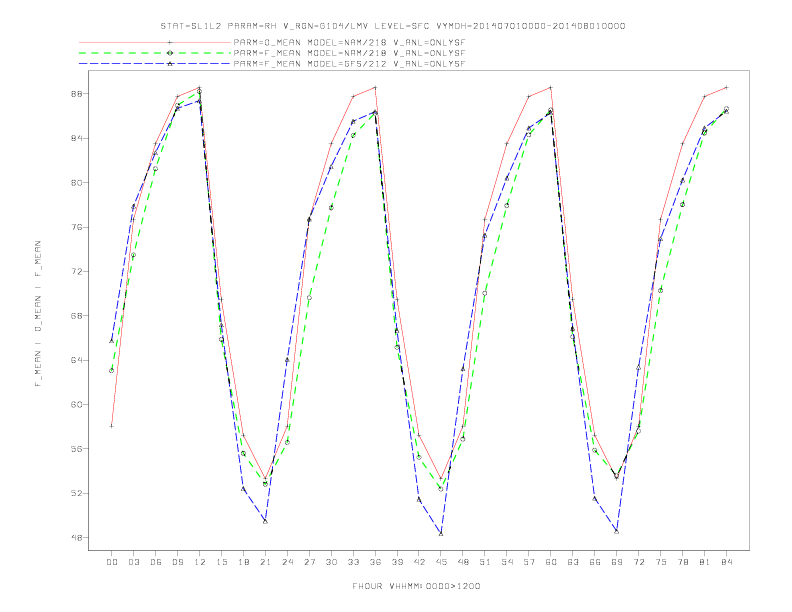Screen dimensions: 792x612
Task: Click y-axis tick label 76
Action: [x=76, y=227]
